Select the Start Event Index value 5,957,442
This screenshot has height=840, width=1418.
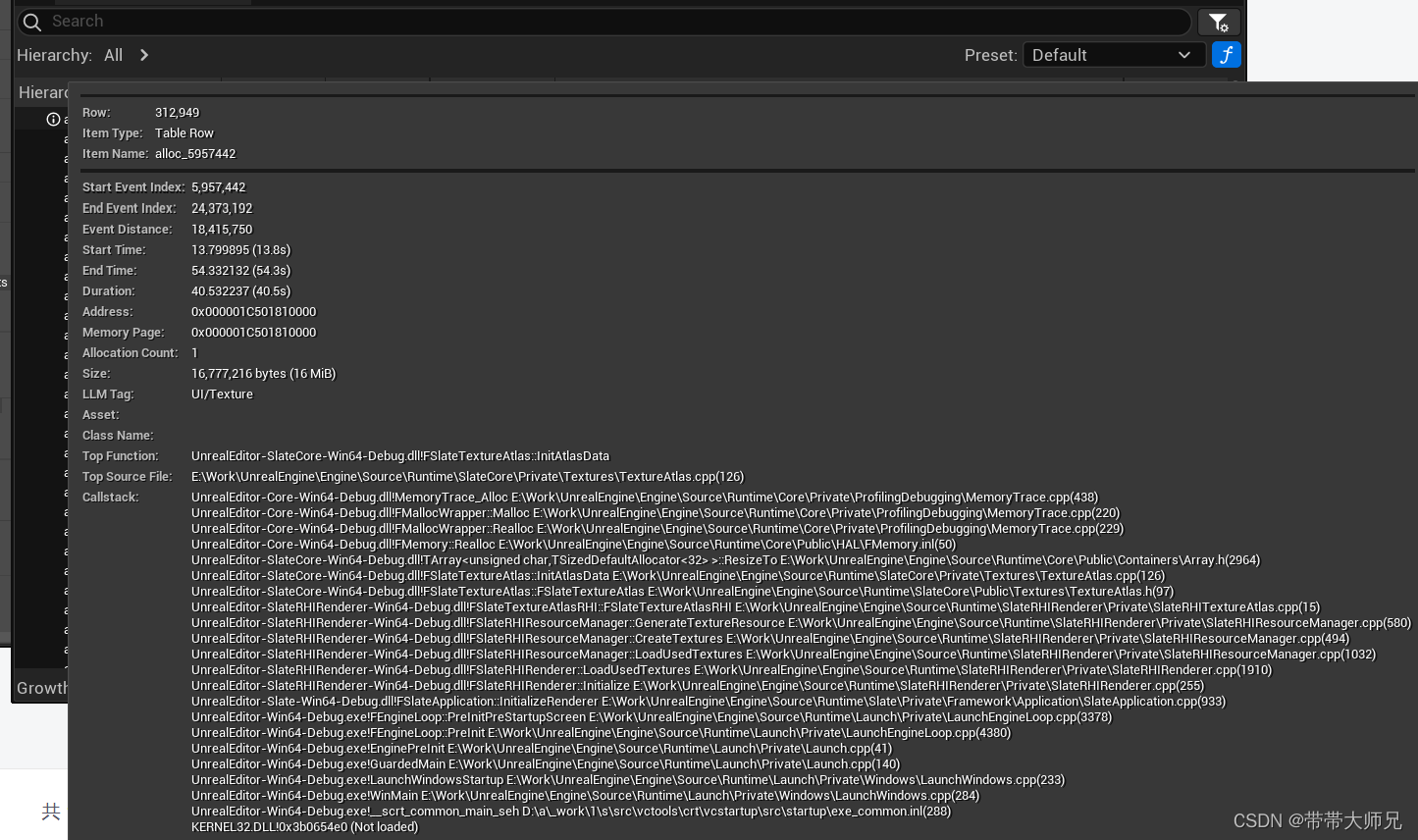(219, 187)
